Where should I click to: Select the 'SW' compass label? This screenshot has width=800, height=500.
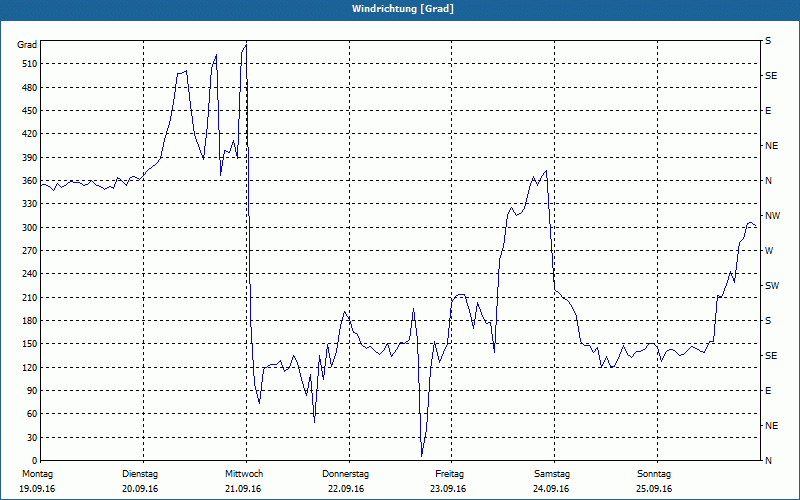point(772,286)
